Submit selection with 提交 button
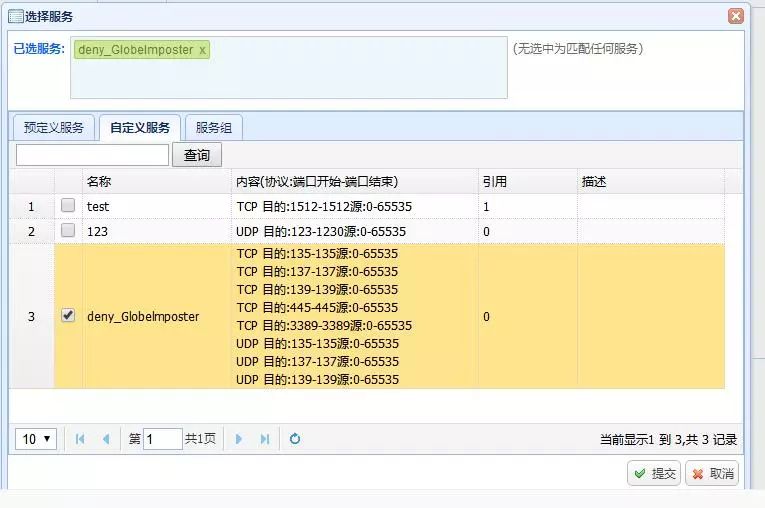This screenshot has height=508, width=765. pyautogui.click(x=654, y=474)
